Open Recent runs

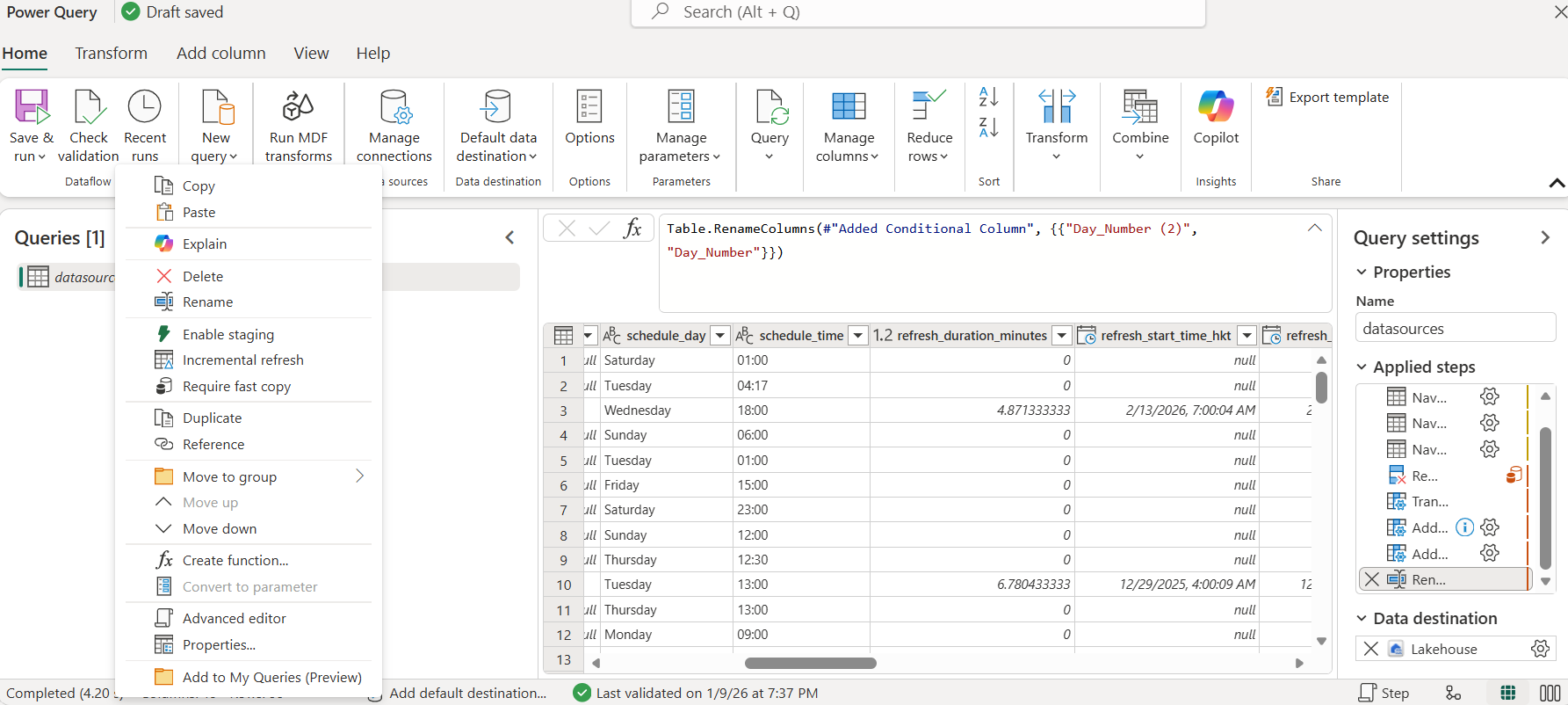point(144,126)
